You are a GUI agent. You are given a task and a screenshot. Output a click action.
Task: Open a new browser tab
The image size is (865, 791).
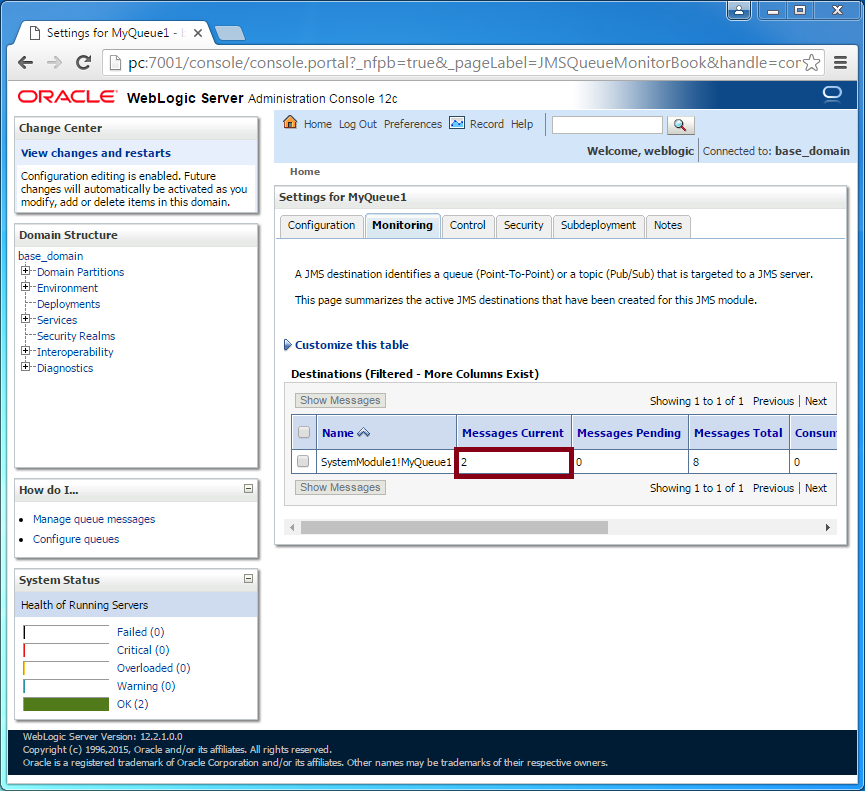click(230, 33)
